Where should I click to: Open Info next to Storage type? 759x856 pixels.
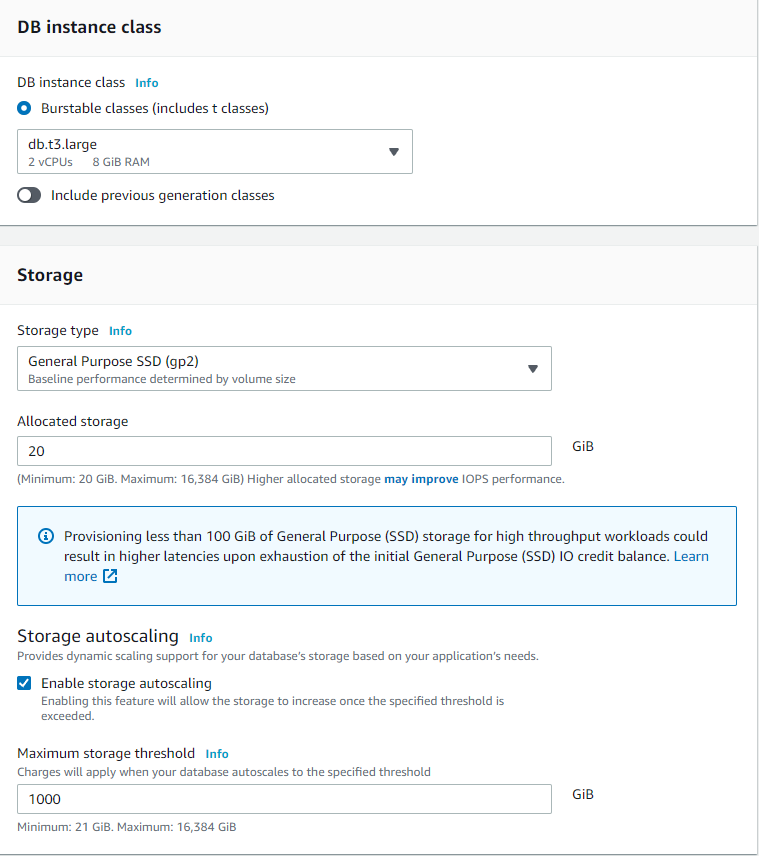(x=120, y=331)
